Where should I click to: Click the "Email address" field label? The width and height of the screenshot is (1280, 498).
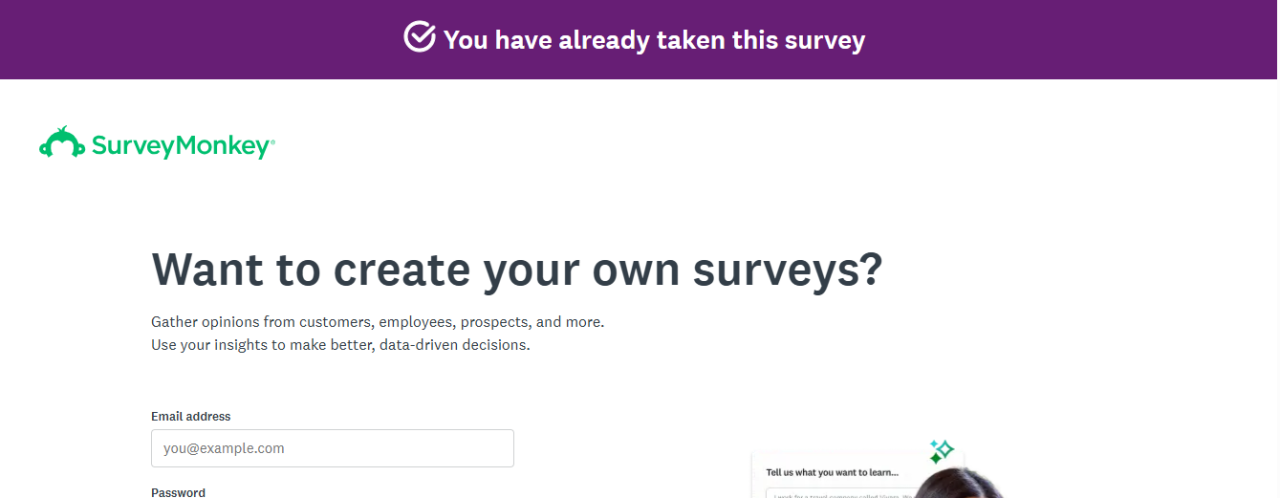point(191,416)
